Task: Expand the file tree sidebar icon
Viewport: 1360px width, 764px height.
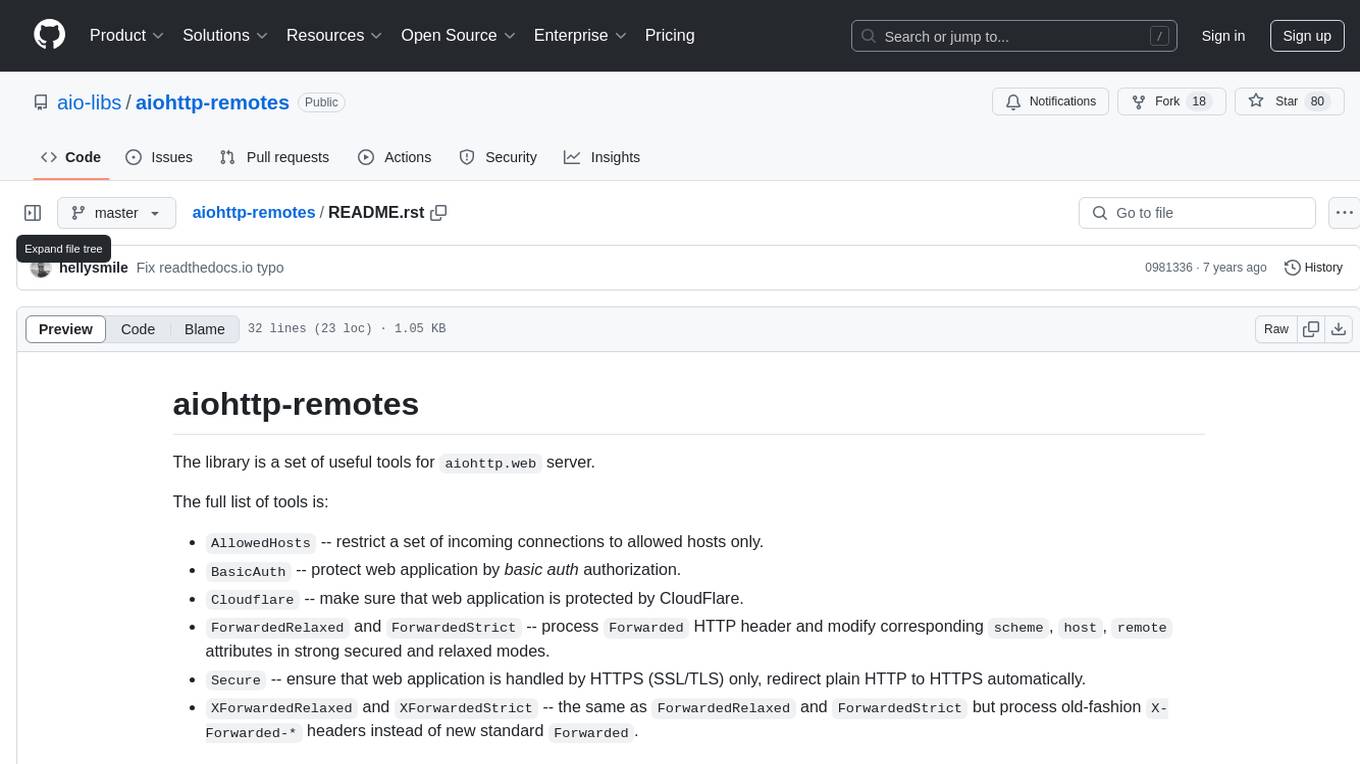Action: pos(33,213)
